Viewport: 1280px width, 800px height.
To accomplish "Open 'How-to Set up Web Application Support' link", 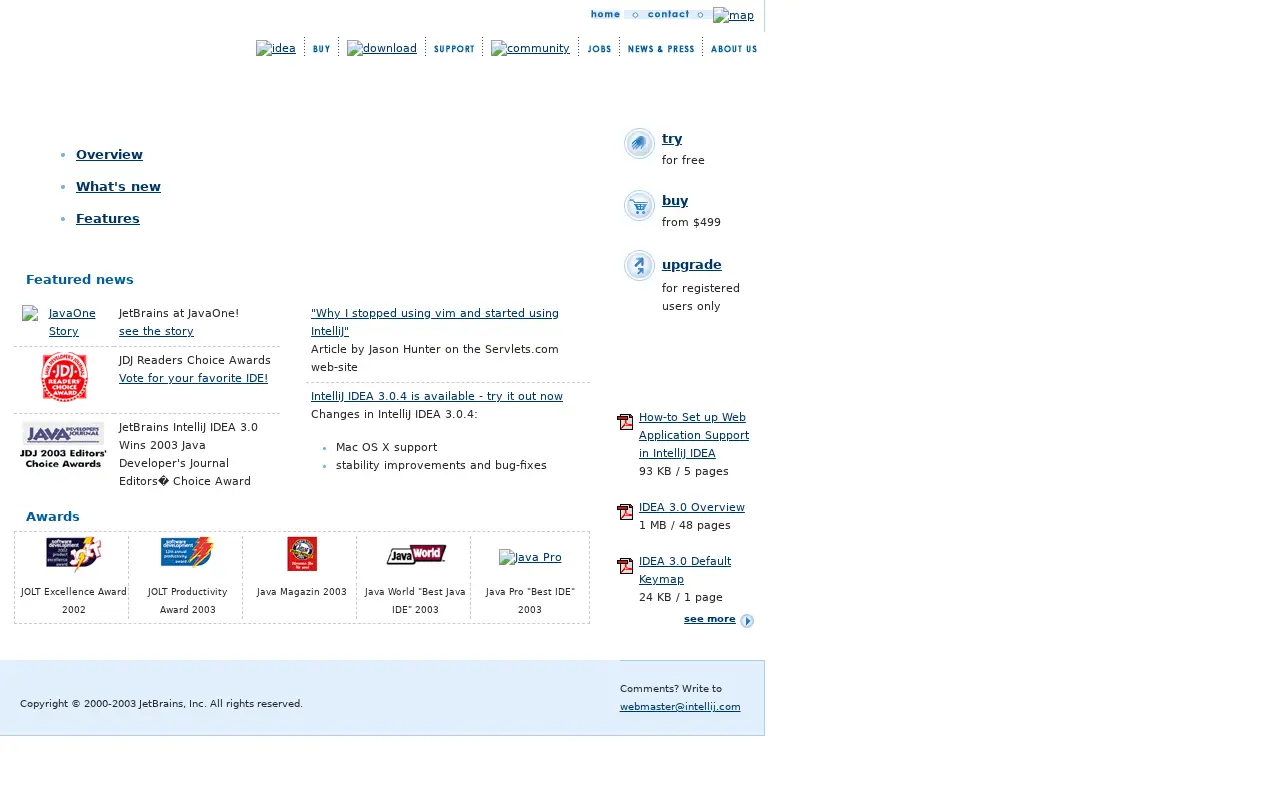I will pyautogui.click(x=694, y=435).
